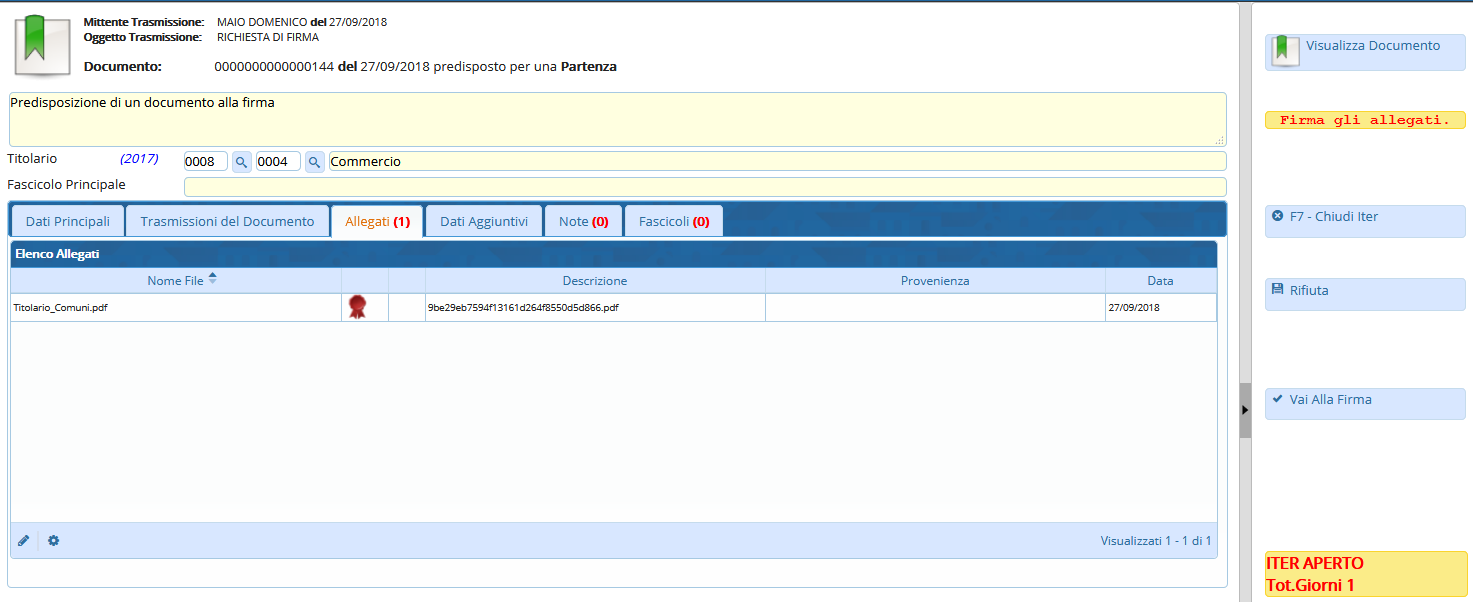Click the first Titolario magnifier search icon
Screen dimensions: 1473x602
[x=242, y=162]
